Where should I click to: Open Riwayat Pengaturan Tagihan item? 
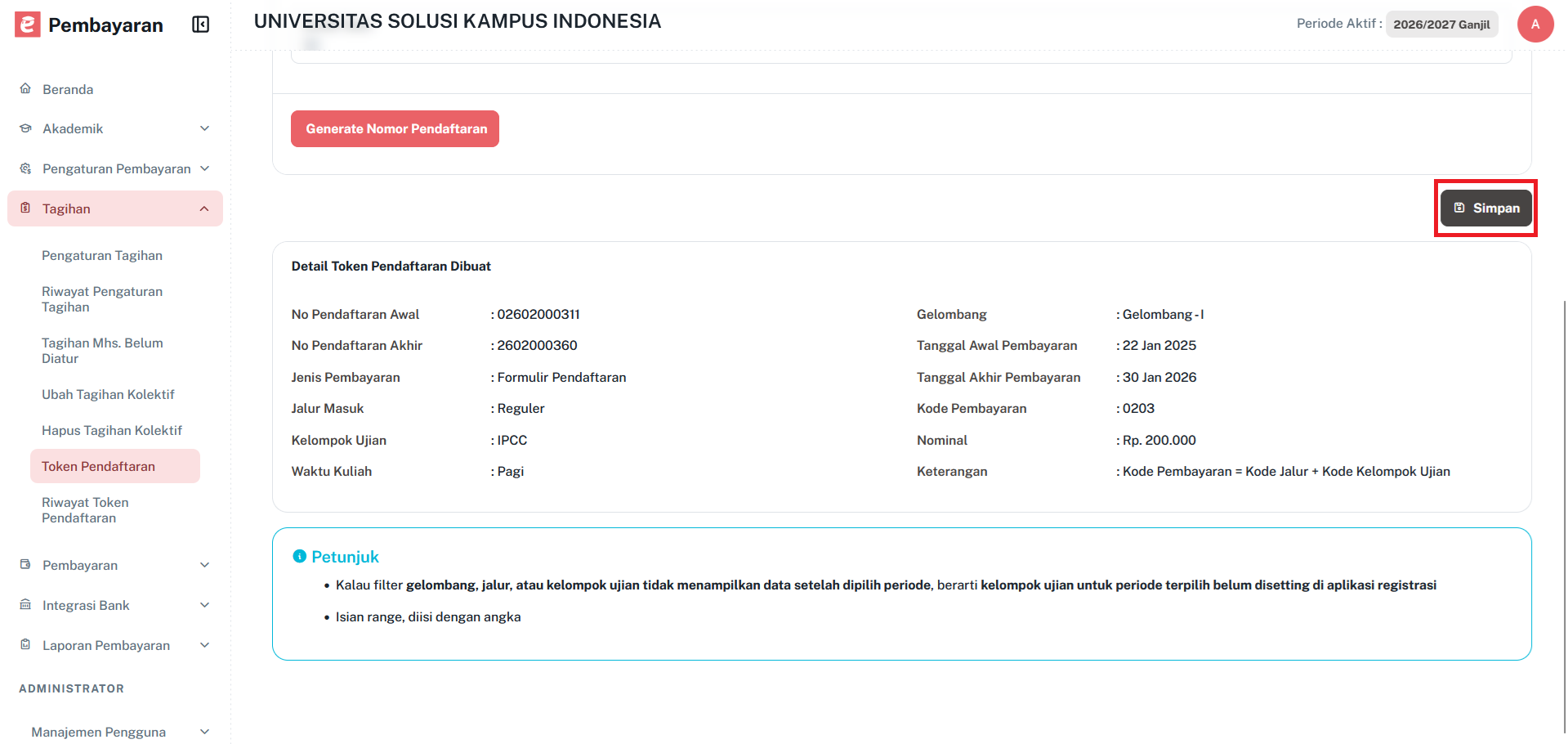[x=102, y=299]
